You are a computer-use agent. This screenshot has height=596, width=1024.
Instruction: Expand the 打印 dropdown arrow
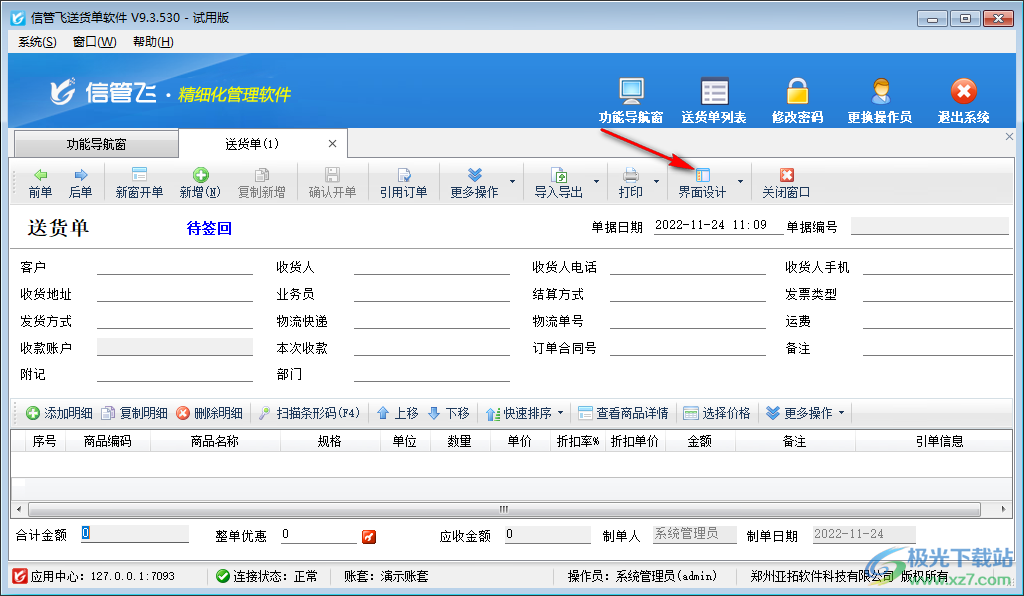tap(656, 181)
